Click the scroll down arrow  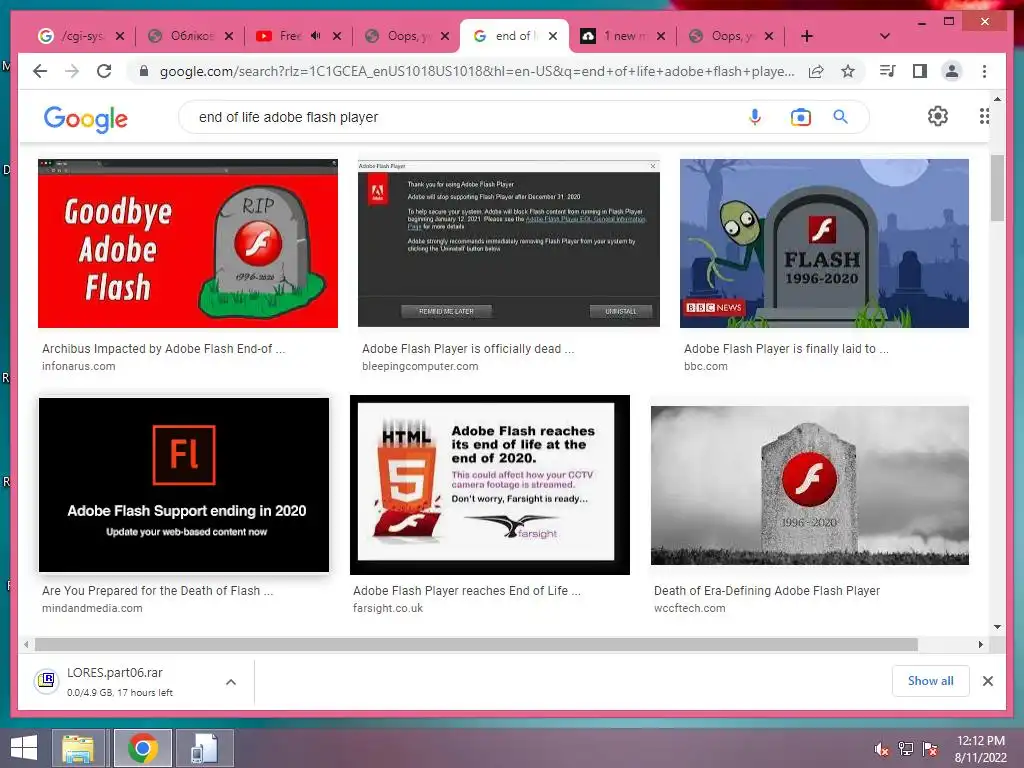pyautogui.click(x=997, y=627)
